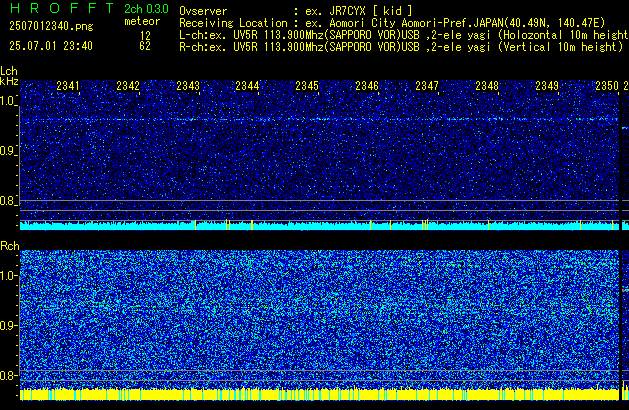This screenshot has height=410, width=629.
Task: Click the 2346 time marker
Action: tap(367, 86)
